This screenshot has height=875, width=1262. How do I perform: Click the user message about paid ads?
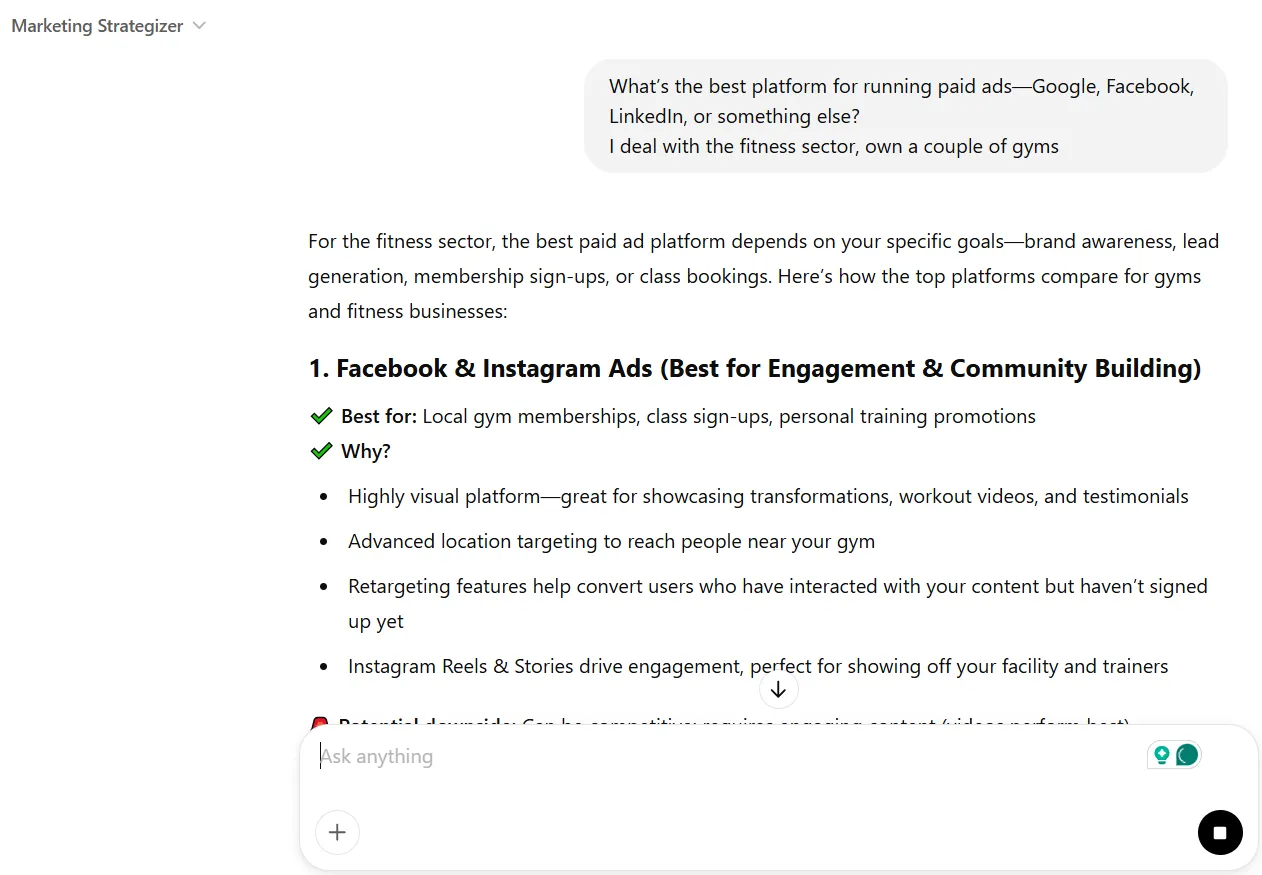(x=906, y=116)
